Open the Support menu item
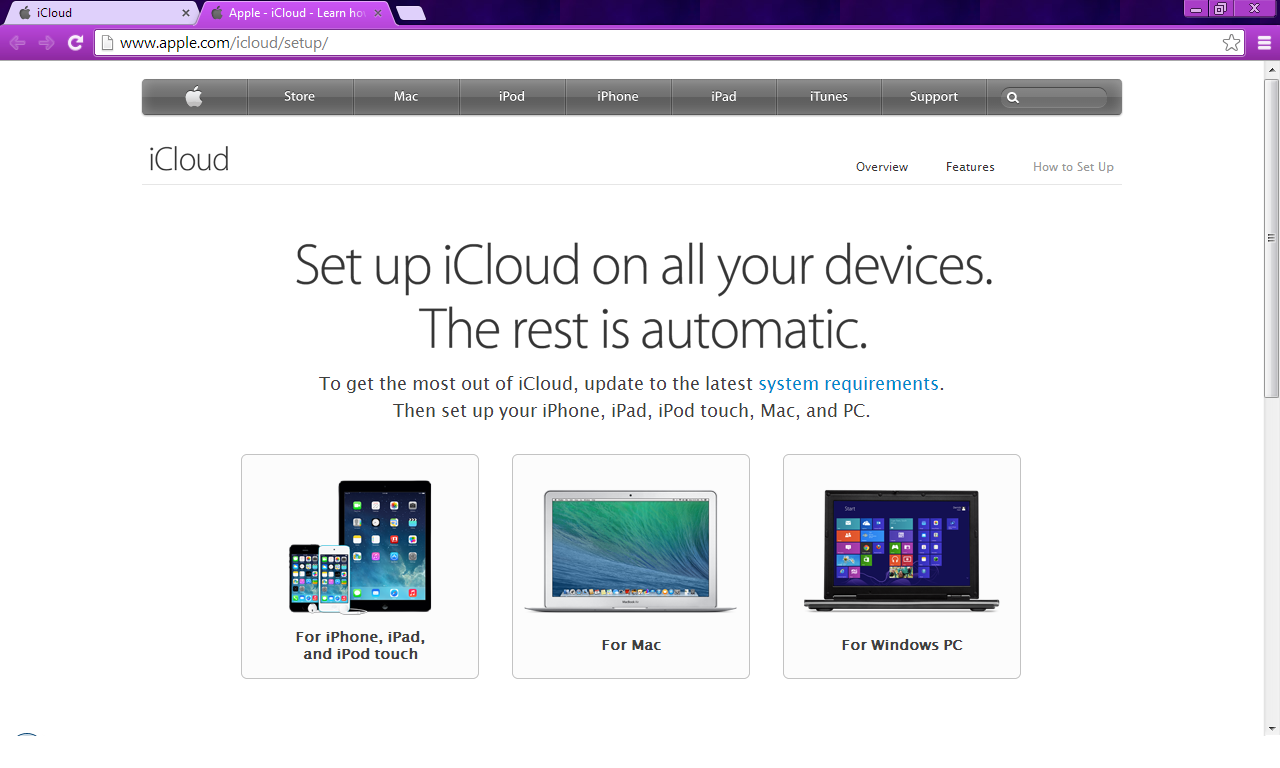The height and width of the screenshot is (768, 1280). pyautogui.click(x=934, y=97)
